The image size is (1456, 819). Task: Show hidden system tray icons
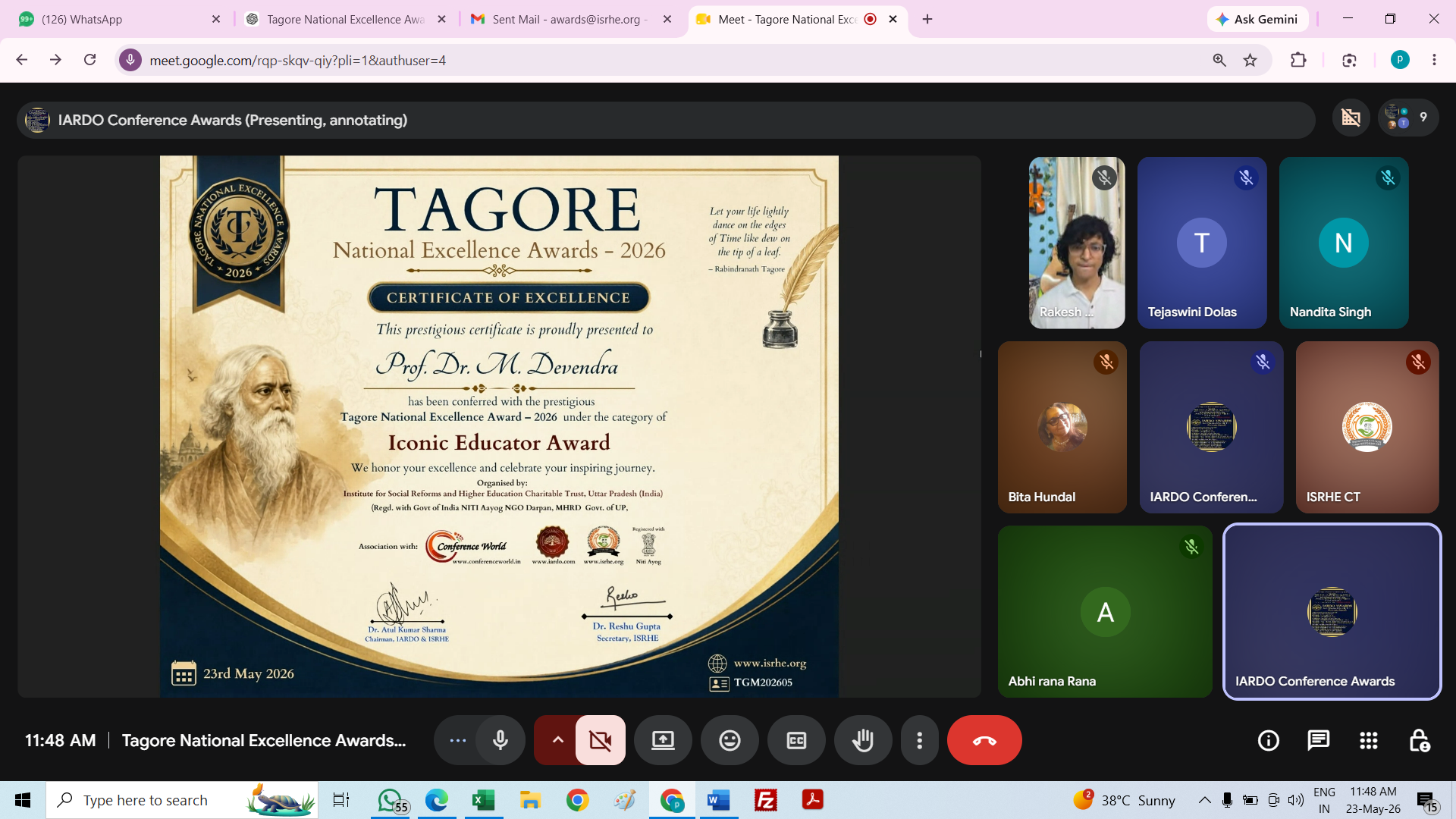[x=1204, y=800]
